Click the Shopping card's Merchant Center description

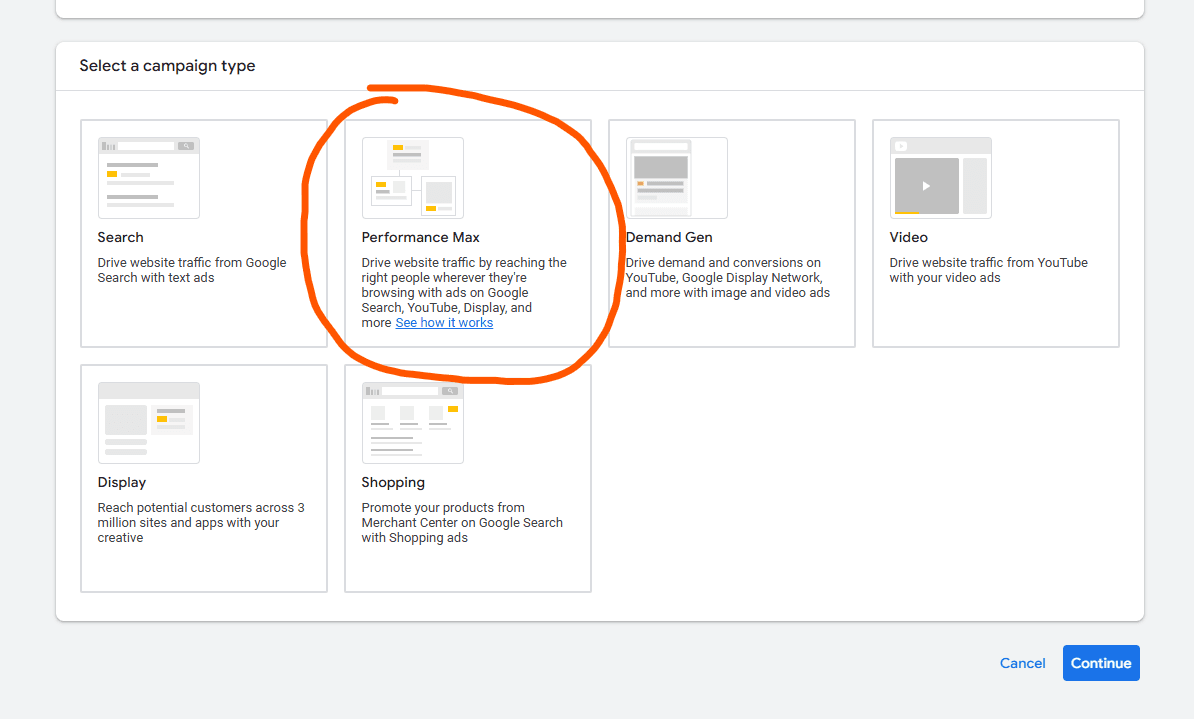462,523
